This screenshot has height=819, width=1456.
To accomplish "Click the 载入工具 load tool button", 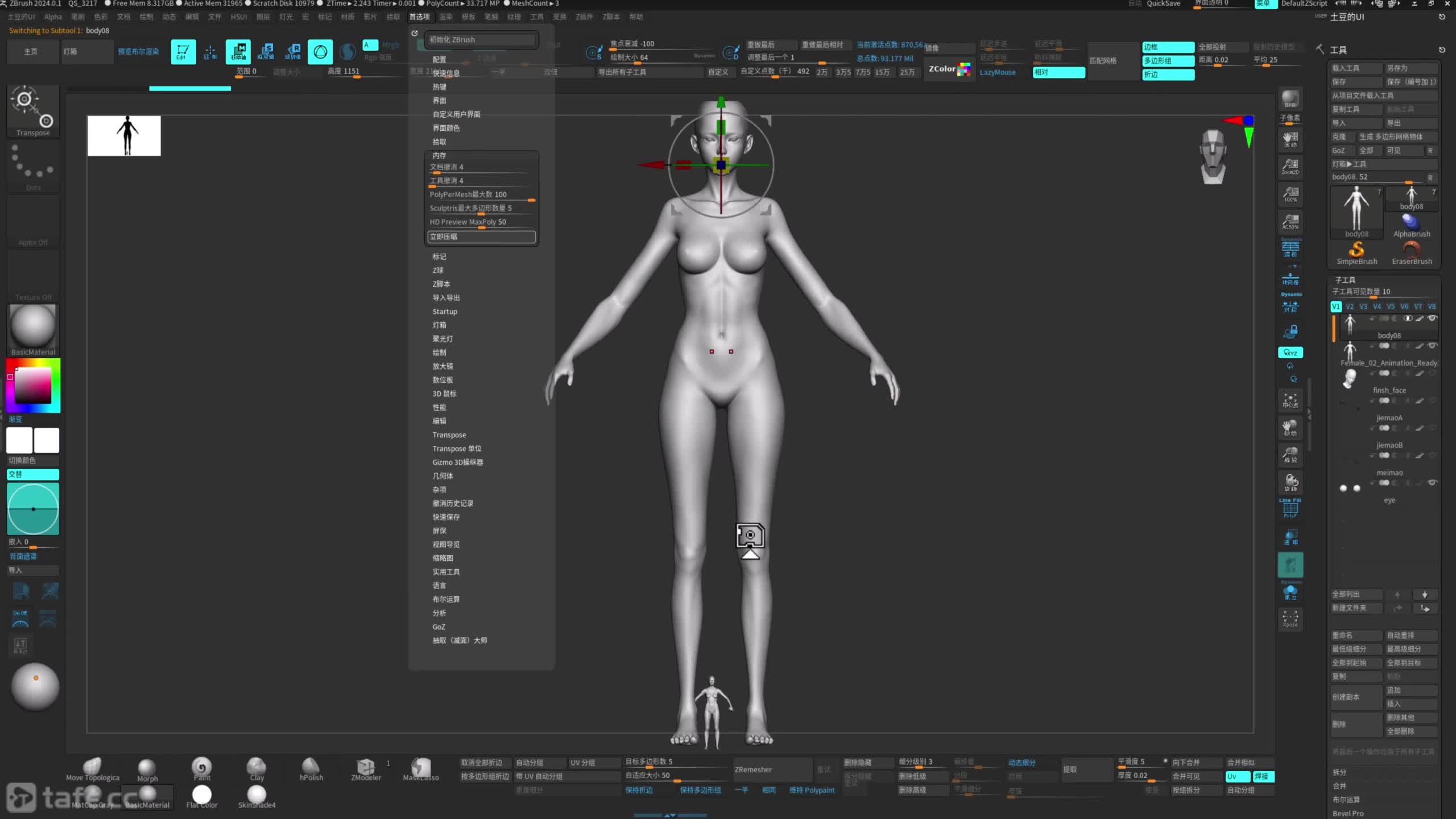I will coord(1356,68).
